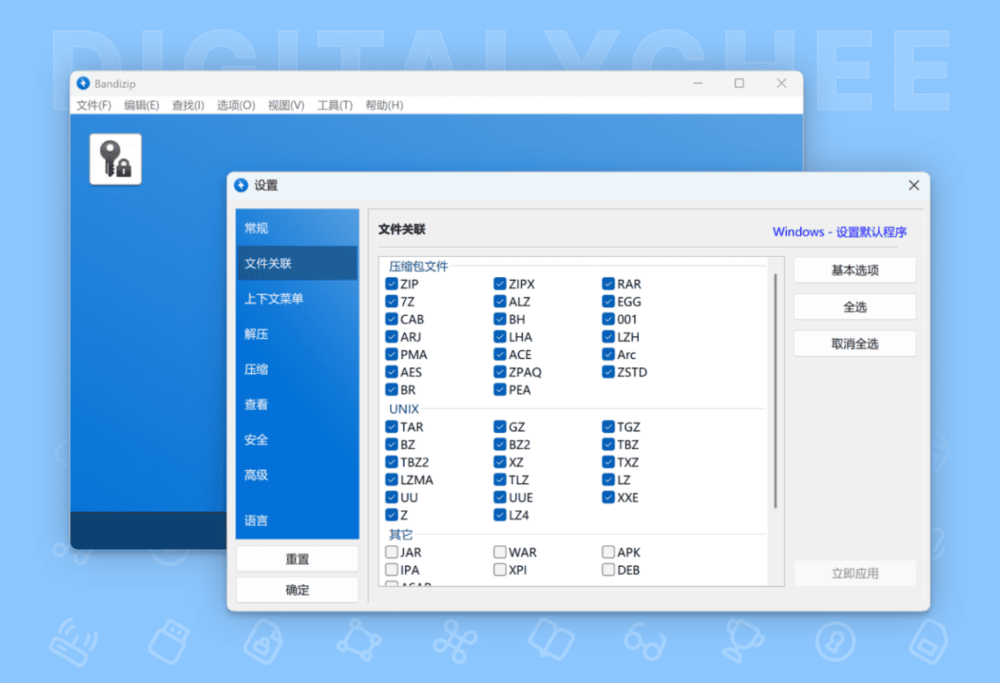Toggle the 7Z checkbox
Screen dimensions: 1000x683
(x=392, y=302)
